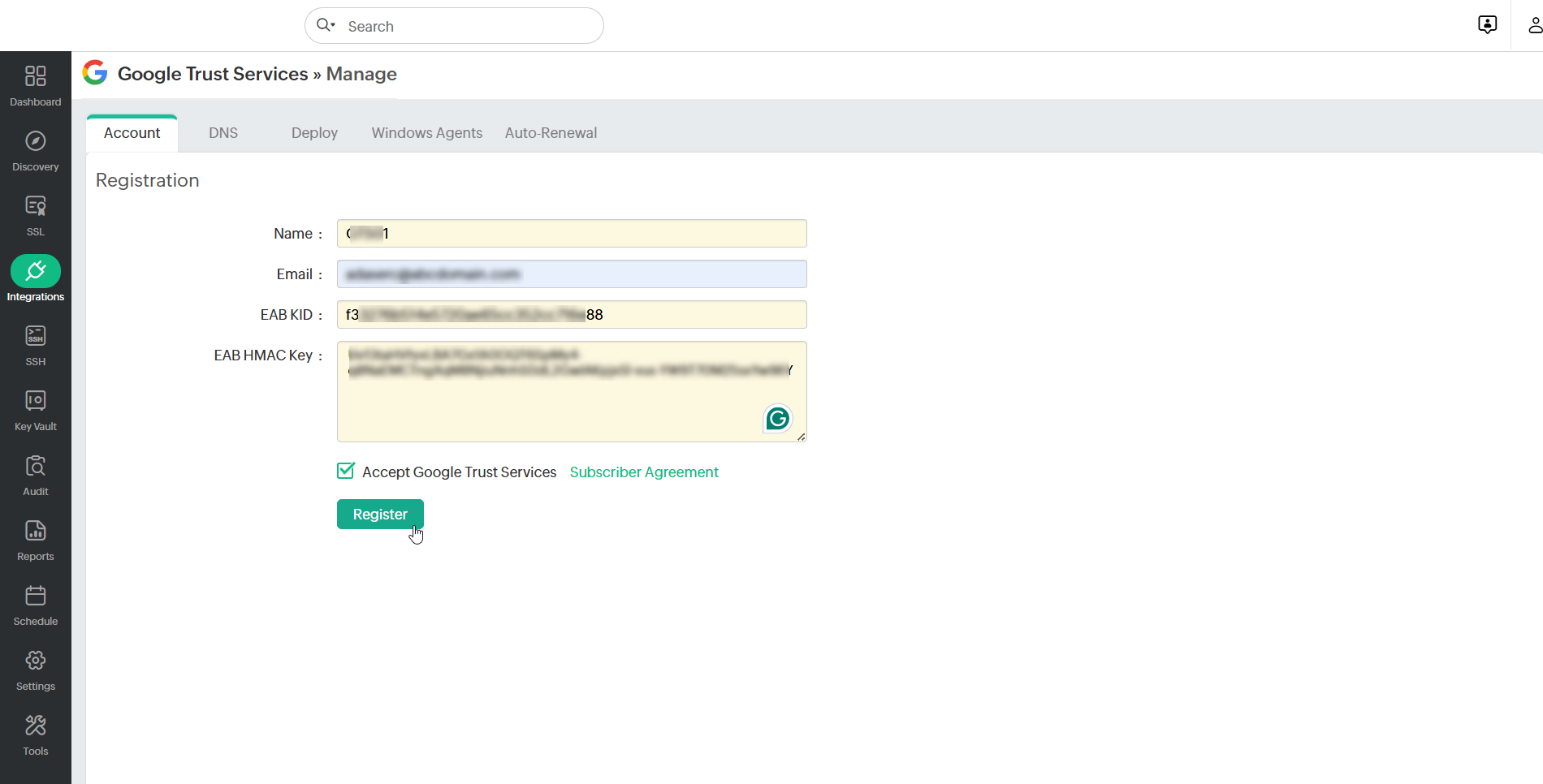Image resolution: width=1543 pixels, height=784 pixels.
Task: View Reports from the sidebar
Action: 35,540
